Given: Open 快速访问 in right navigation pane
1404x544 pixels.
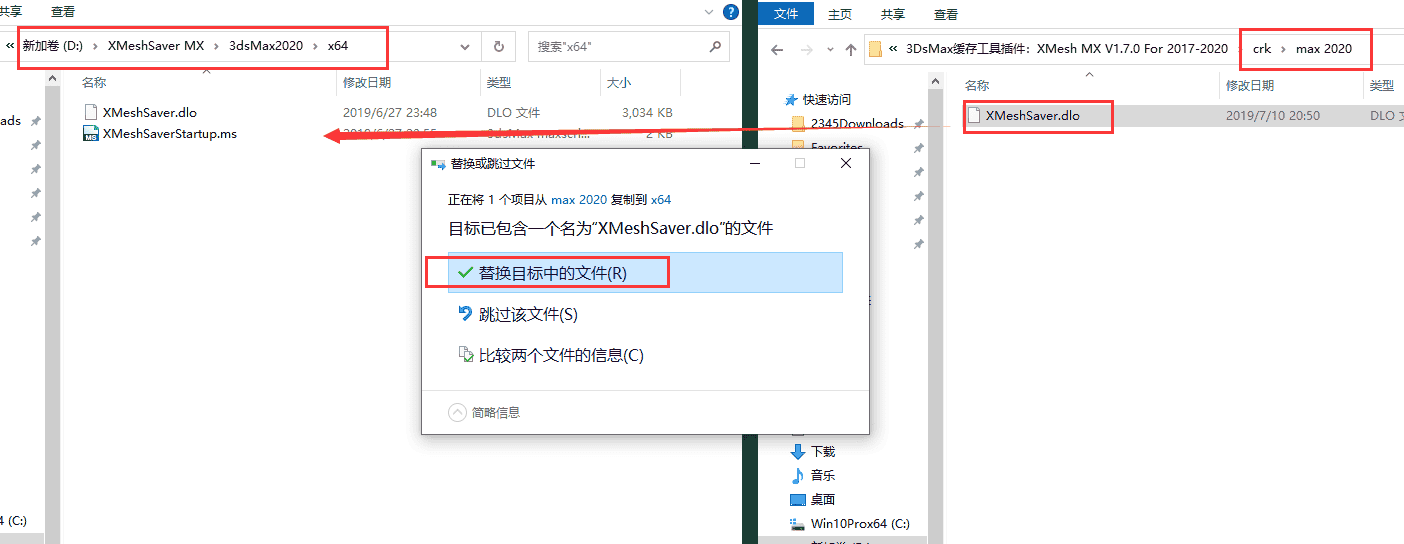Looking at the screenshot, I should click(827, 99).
